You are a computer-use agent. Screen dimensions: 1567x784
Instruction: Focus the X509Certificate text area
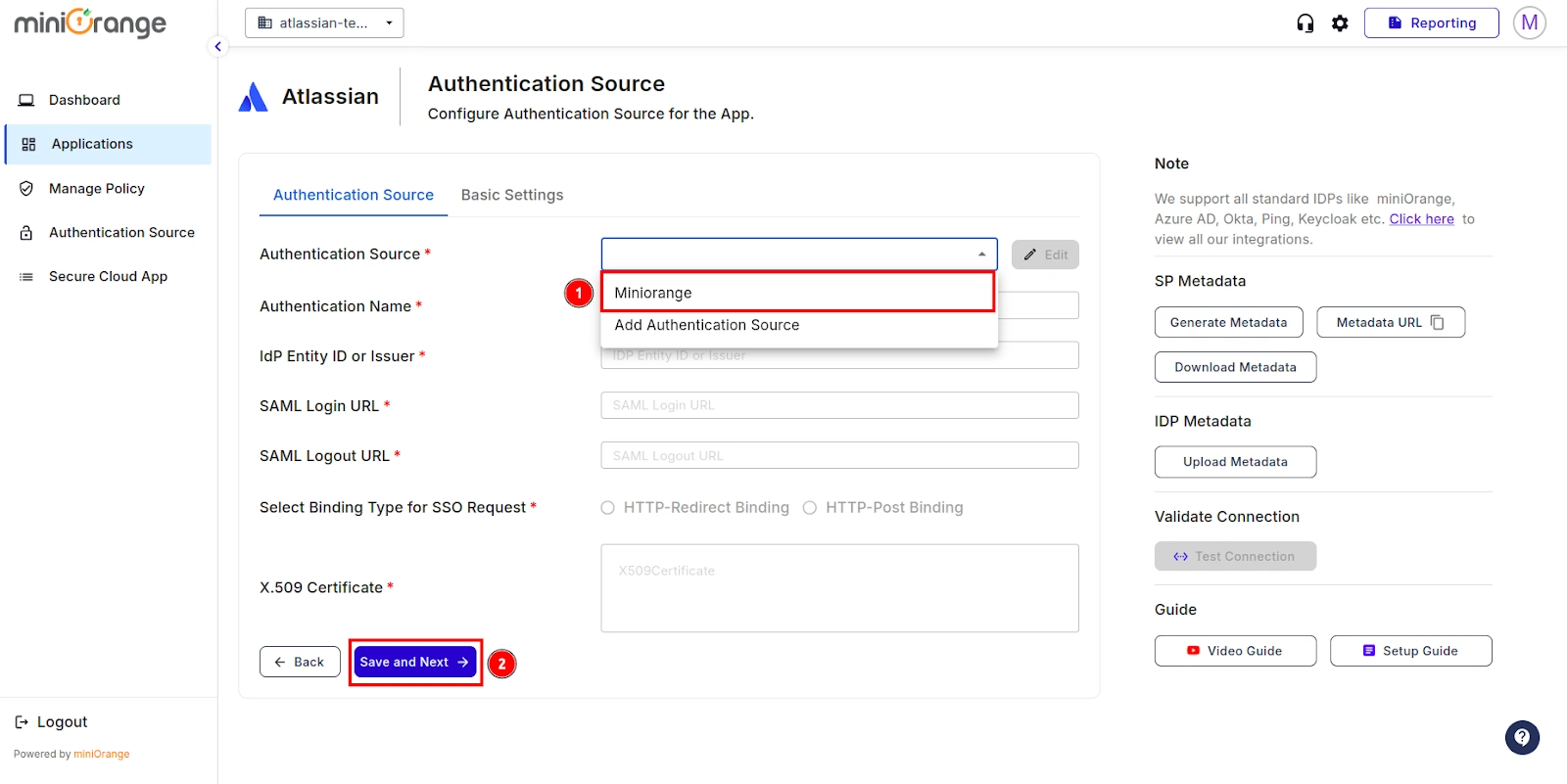click(839, 588)
